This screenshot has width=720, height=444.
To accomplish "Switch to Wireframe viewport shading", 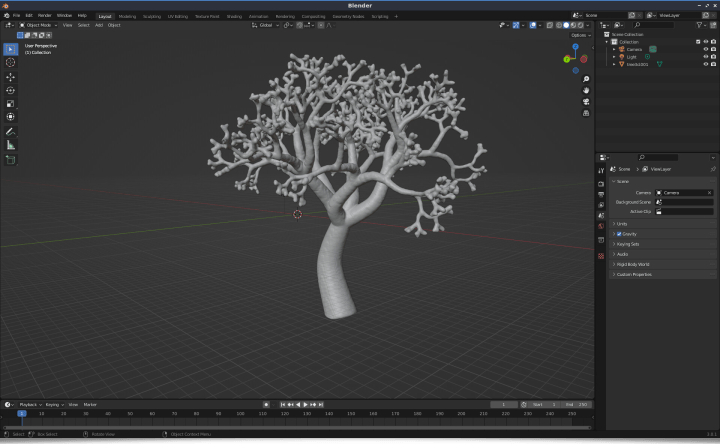I will coord(559,25).
